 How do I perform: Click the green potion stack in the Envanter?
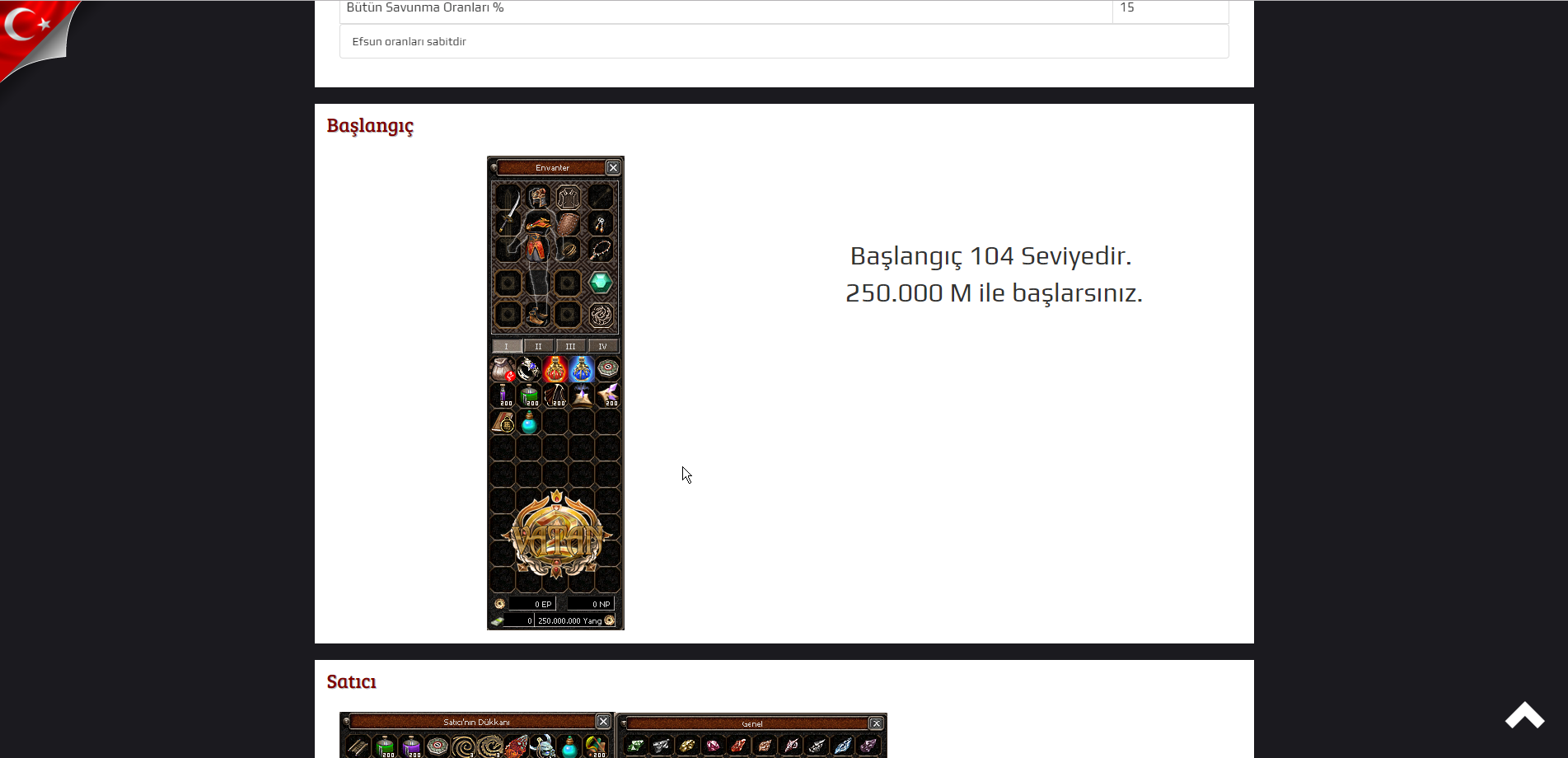click(x=529, y=395)
